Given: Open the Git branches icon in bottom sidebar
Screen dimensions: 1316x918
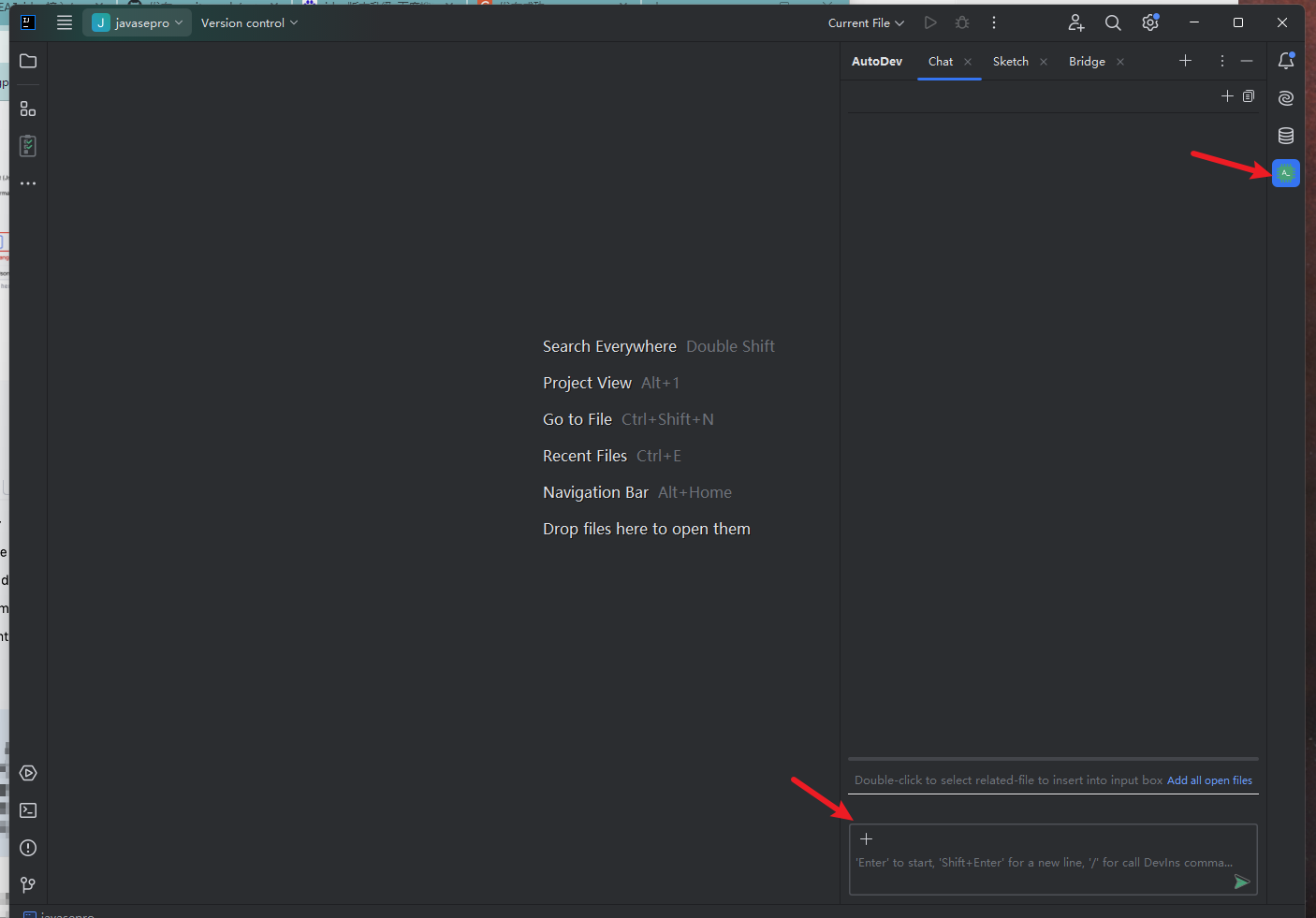Looking at the screenshot, I should click(27, 884).
